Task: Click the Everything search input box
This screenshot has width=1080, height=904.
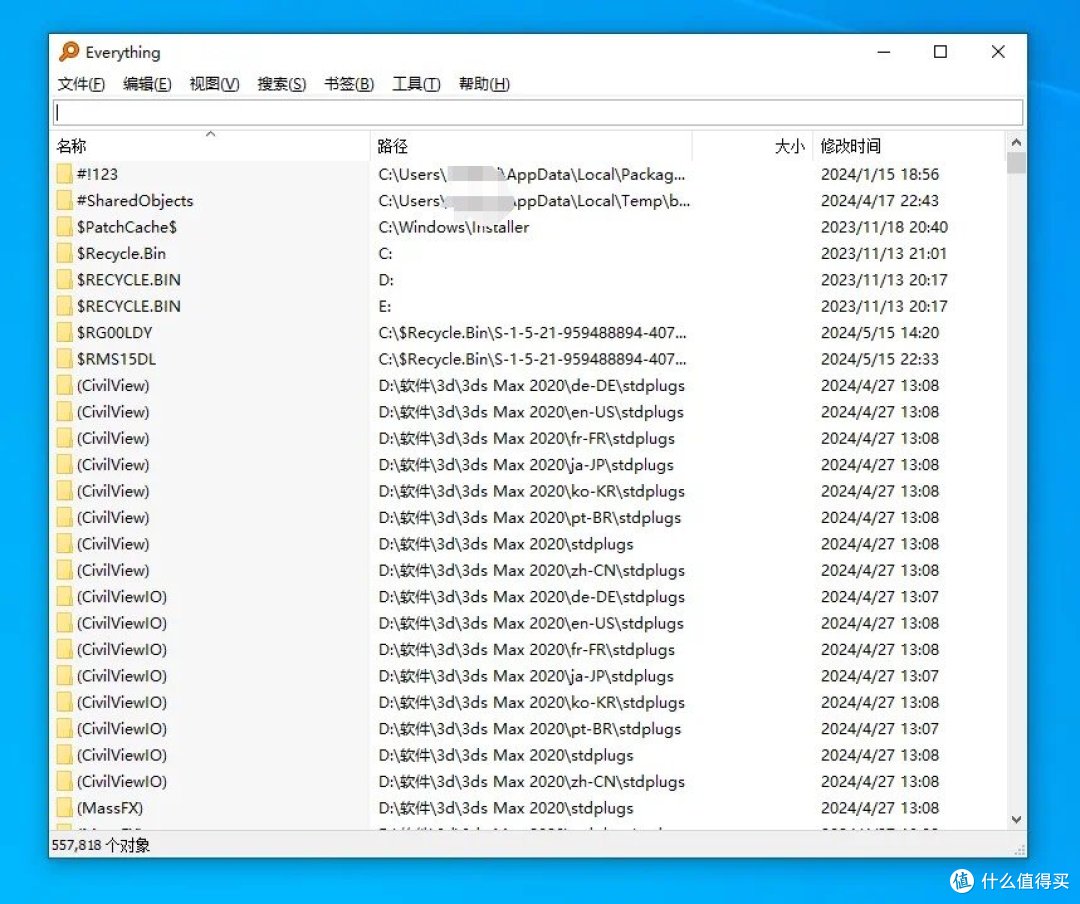Action: point(538,112)
